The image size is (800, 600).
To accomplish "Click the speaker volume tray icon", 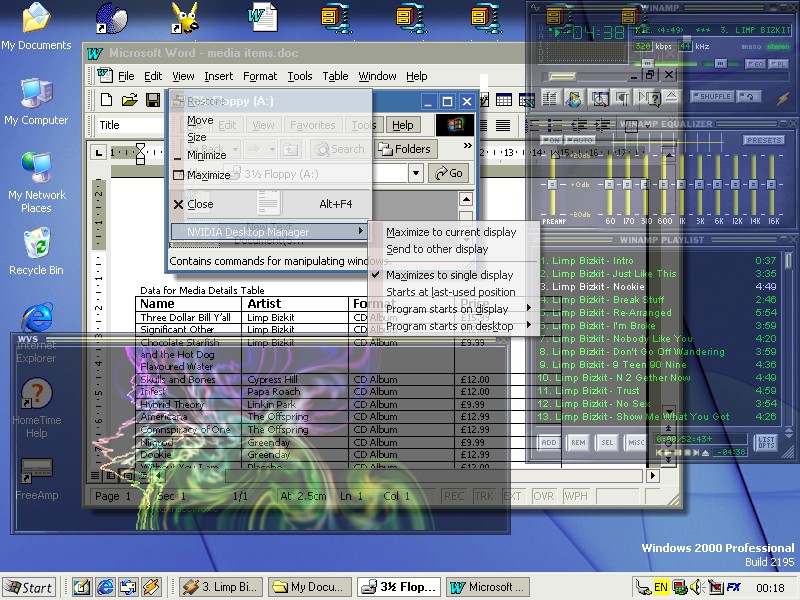I will click(696, 587).
